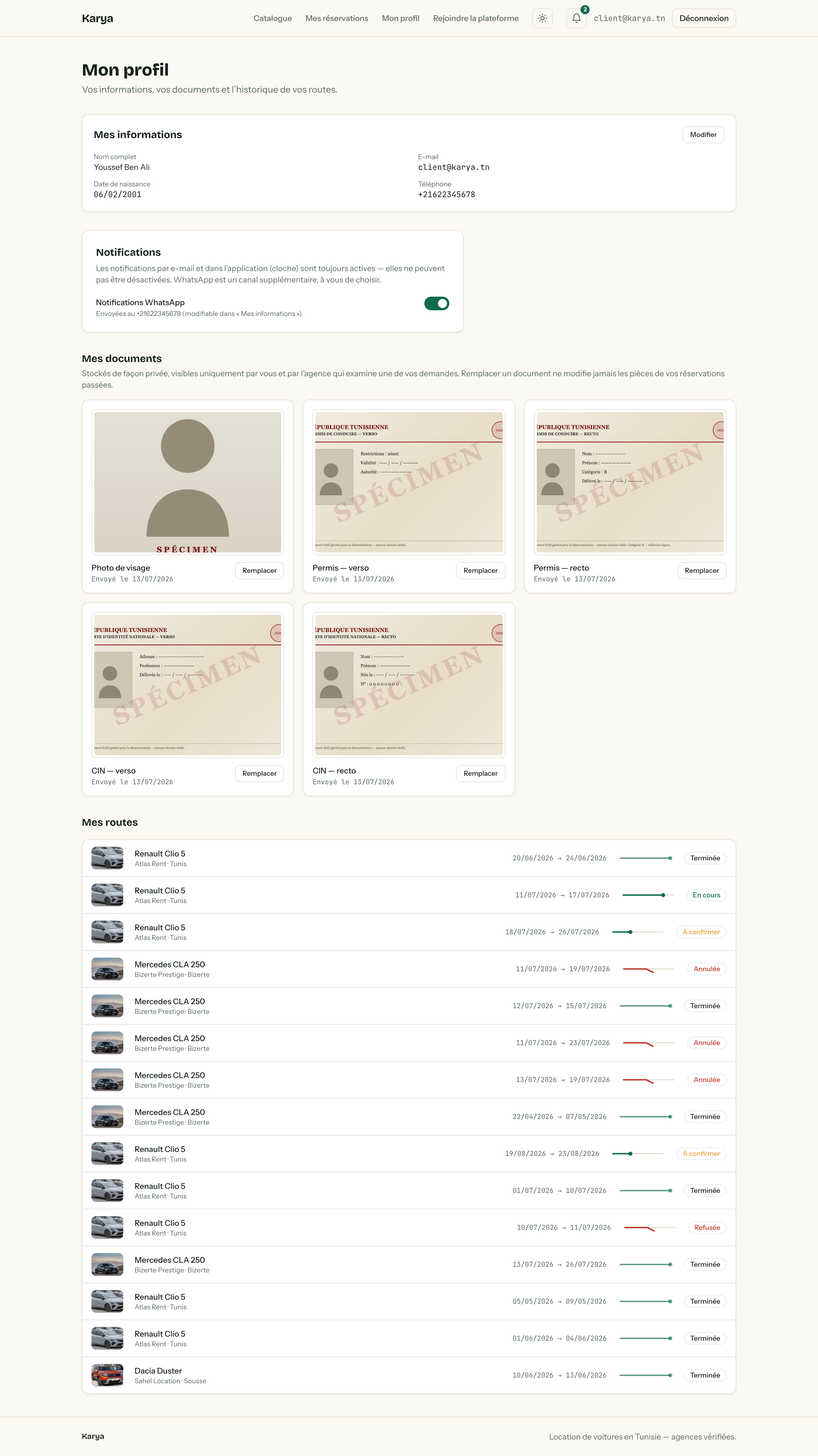Replace the CIN — verso document
Image resolution: width=818 pixels, height=1456 pixels.
point(259,773)
